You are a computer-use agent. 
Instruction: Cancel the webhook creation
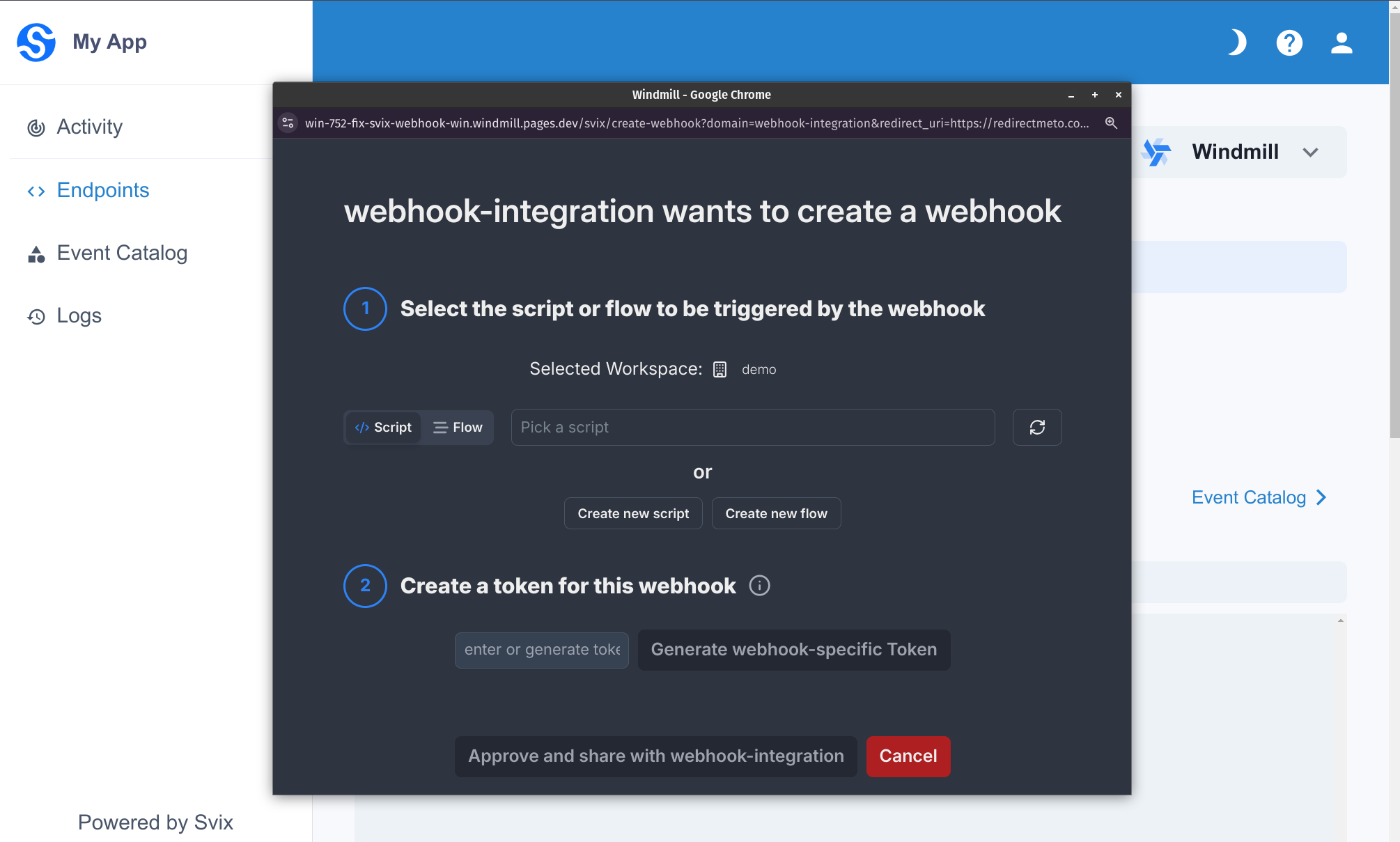908,756
